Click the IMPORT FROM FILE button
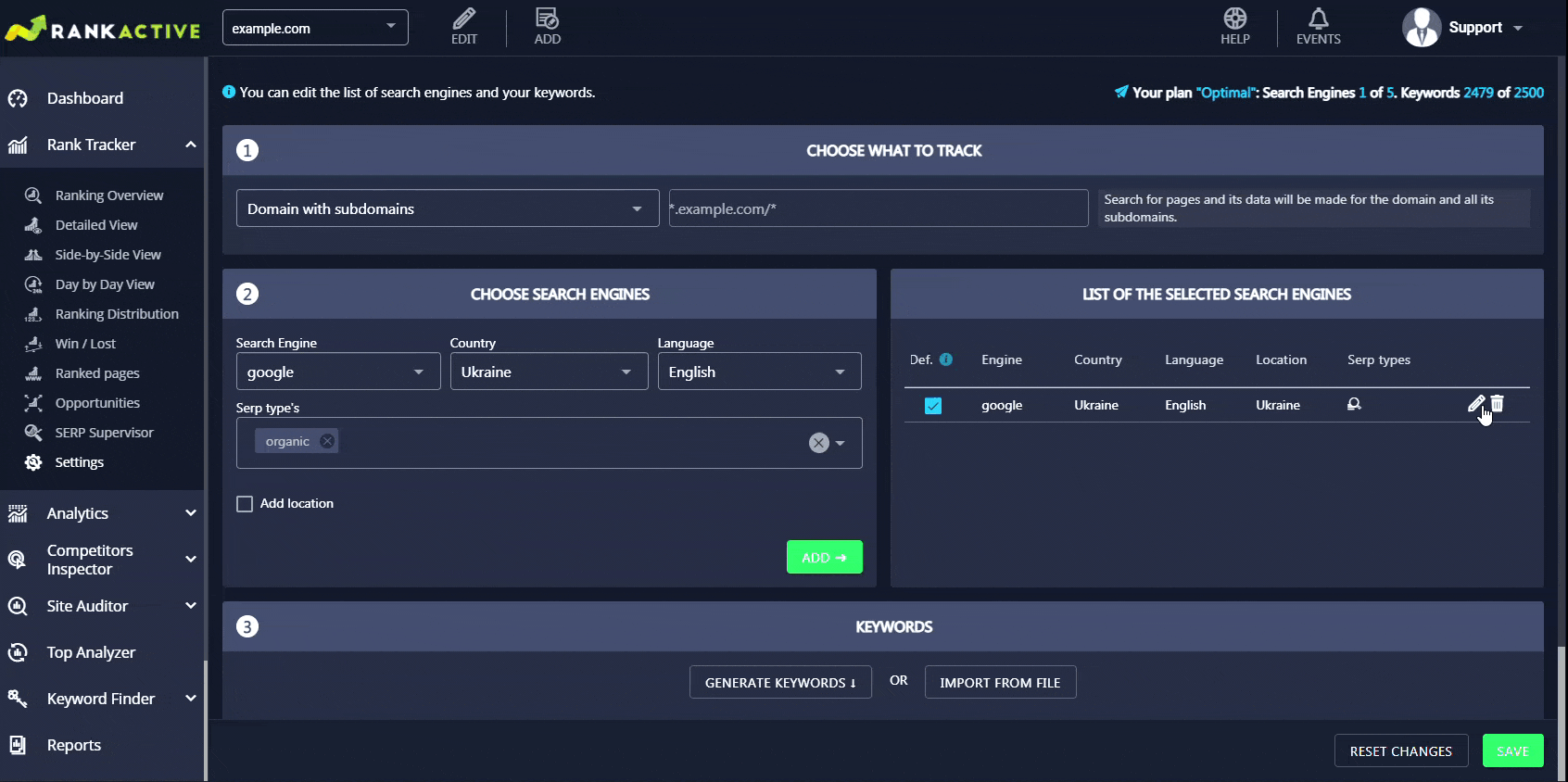 1000,682
